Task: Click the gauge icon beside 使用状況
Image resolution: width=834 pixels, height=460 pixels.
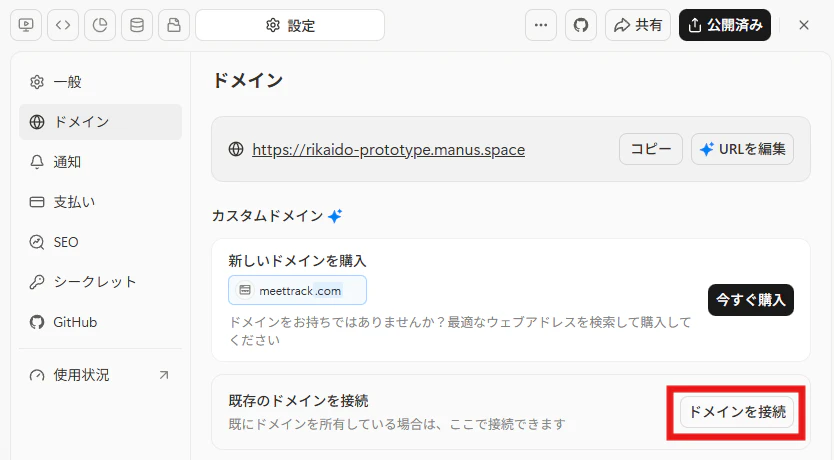Action: [37, 375]
